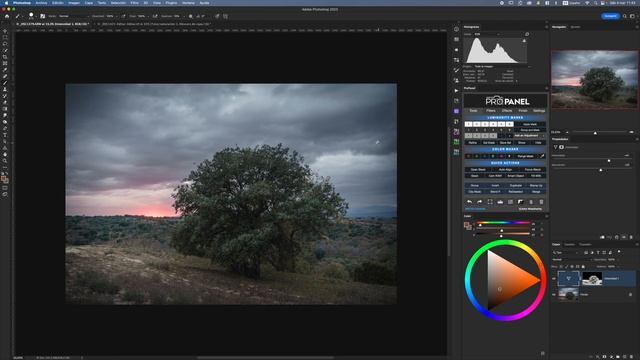Open Histogram panel options menu
640x360 pixels.
coord(547,27)
